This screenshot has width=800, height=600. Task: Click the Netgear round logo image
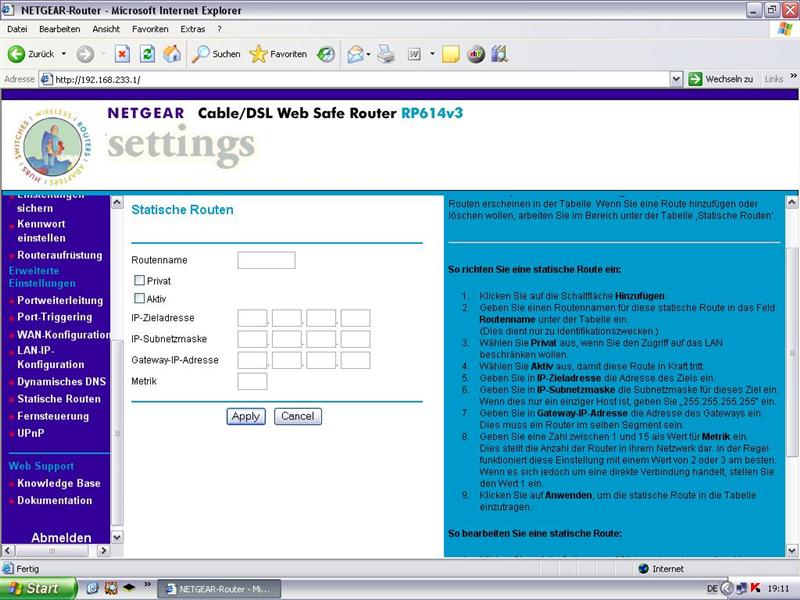coord(52,146)
